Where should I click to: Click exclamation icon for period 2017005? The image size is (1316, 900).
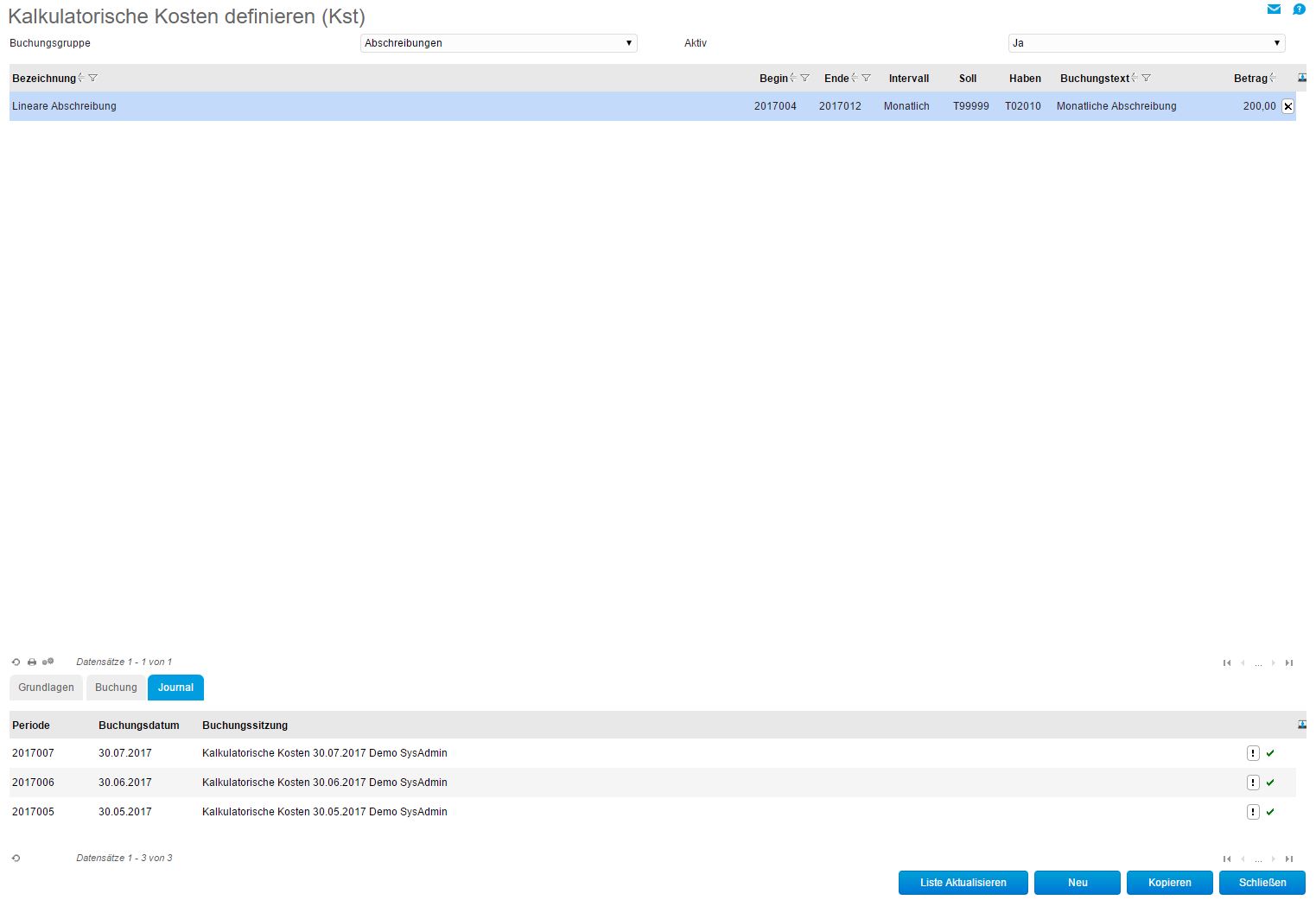click(1253, 812)
